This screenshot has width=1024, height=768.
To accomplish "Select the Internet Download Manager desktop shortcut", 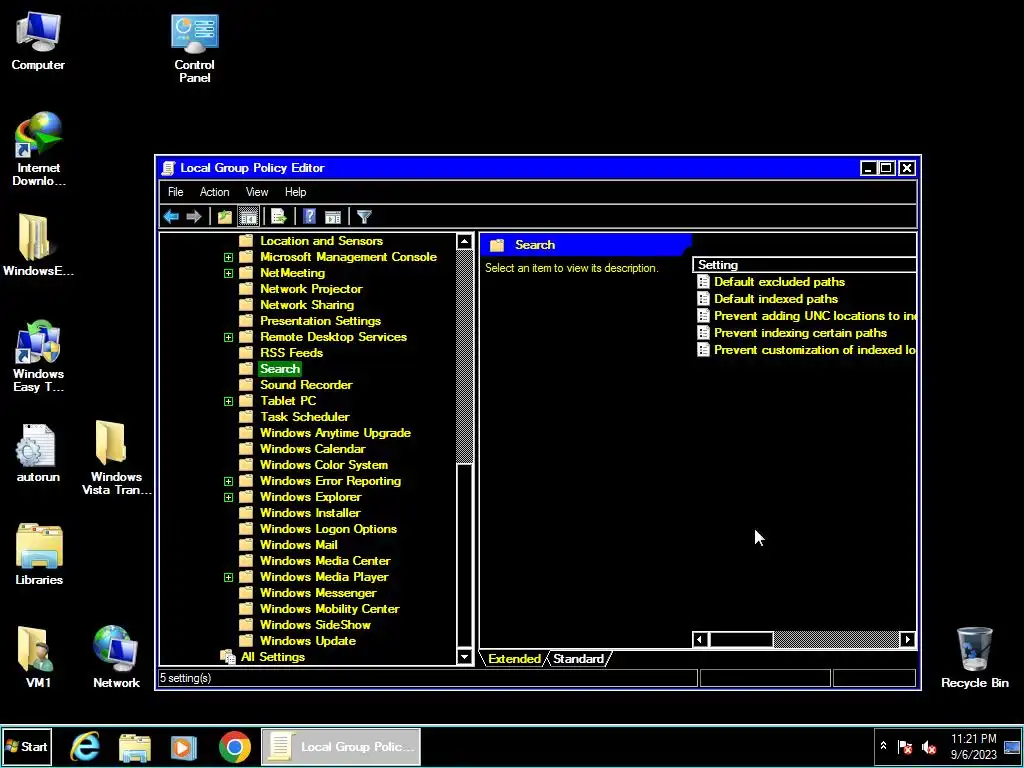I will (x=39, y=149).
